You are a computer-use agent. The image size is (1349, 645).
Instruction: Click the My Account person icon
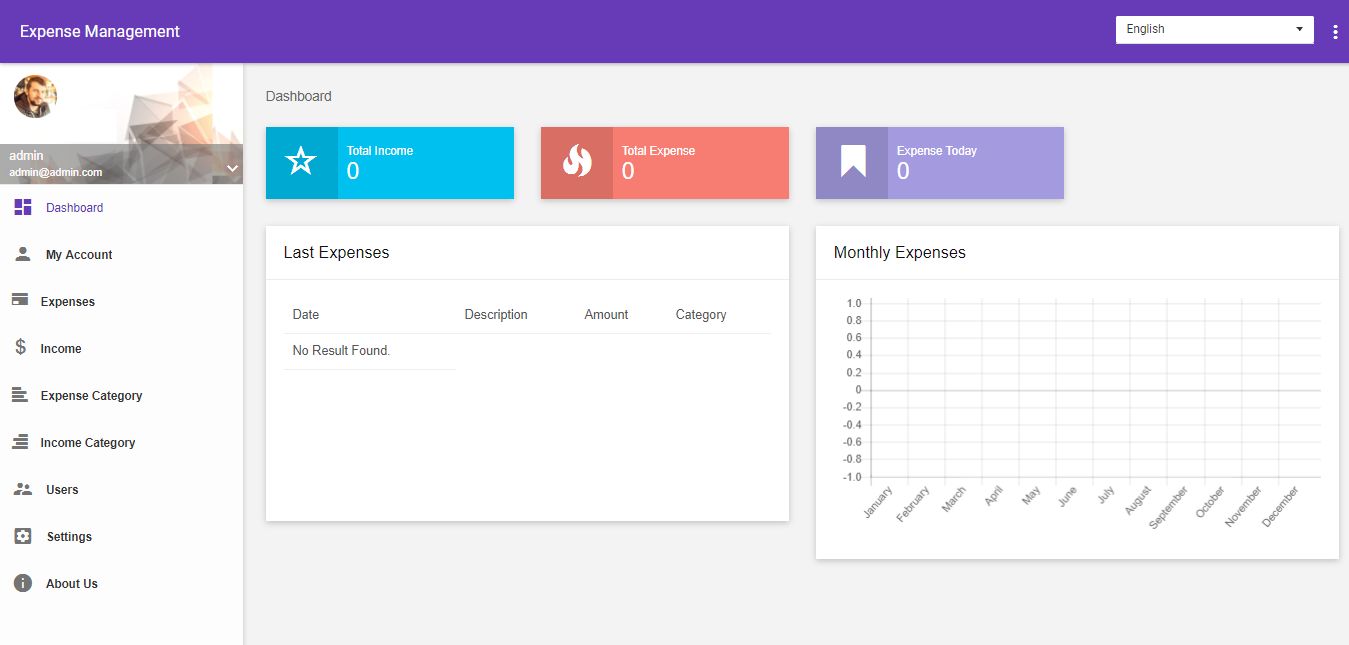click(23, 254)
